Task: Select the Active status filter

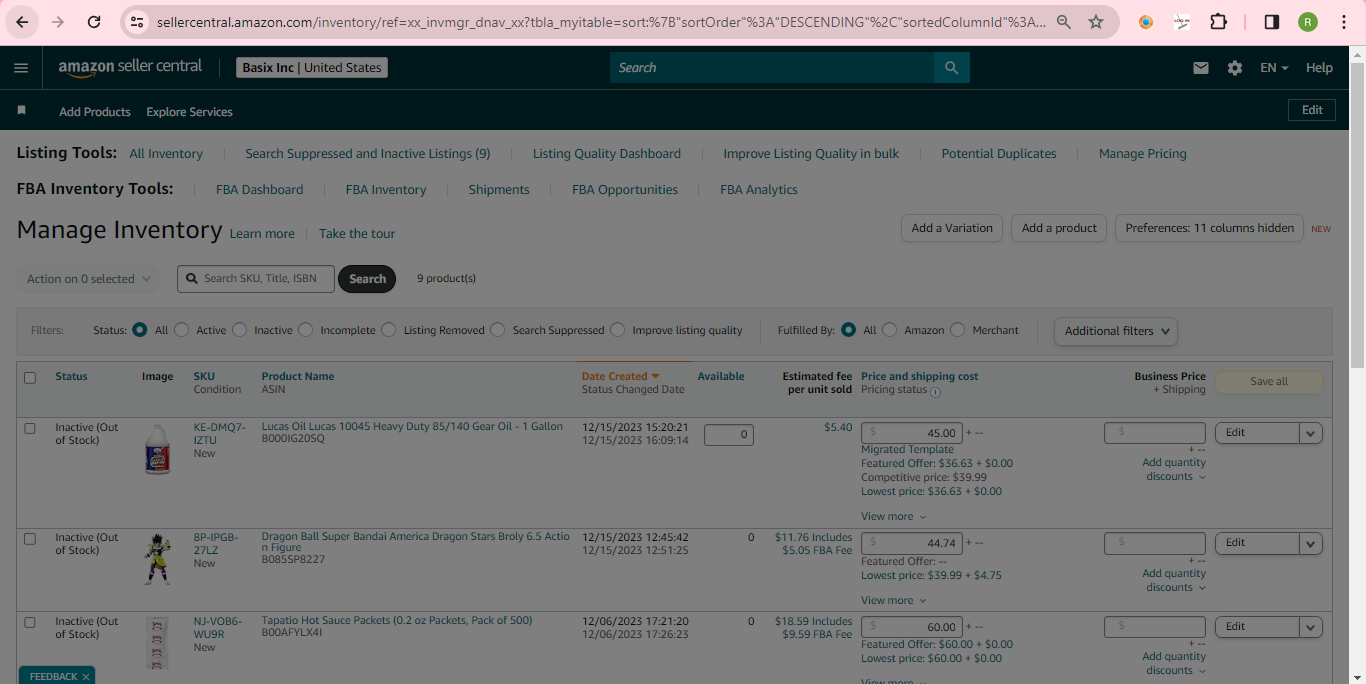Action: tap(182, 330)
